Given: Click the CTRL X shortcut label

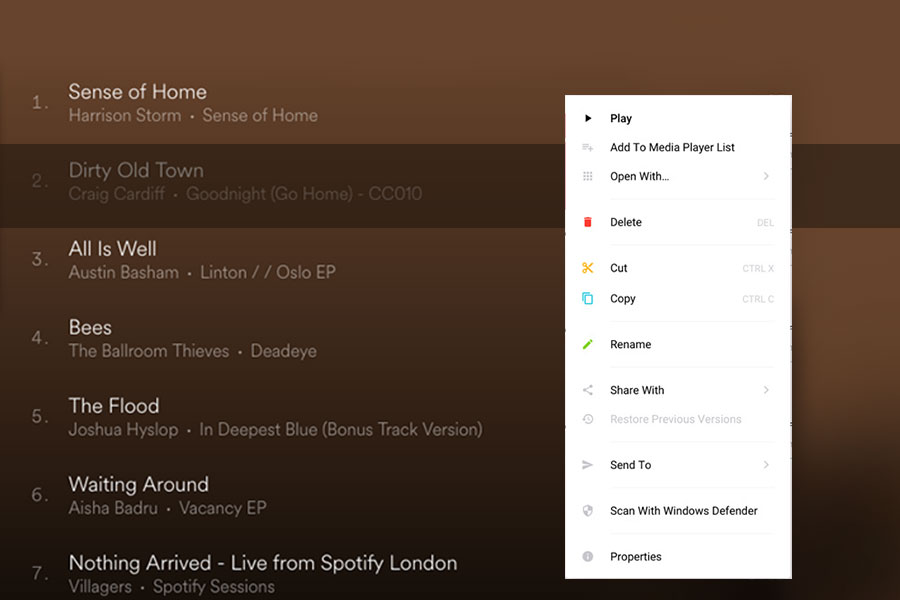Looking at the screenshot, I should tap(758, 269).
